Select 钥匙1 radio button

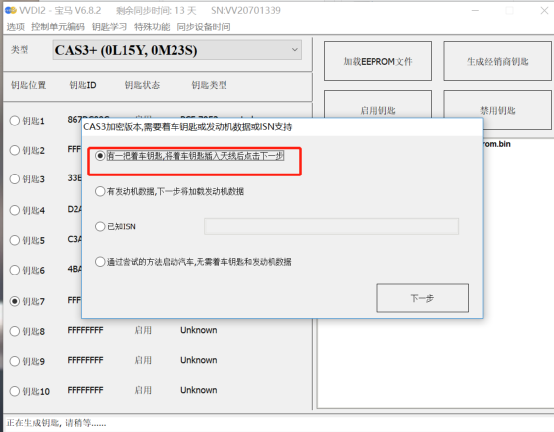(14, 121)
